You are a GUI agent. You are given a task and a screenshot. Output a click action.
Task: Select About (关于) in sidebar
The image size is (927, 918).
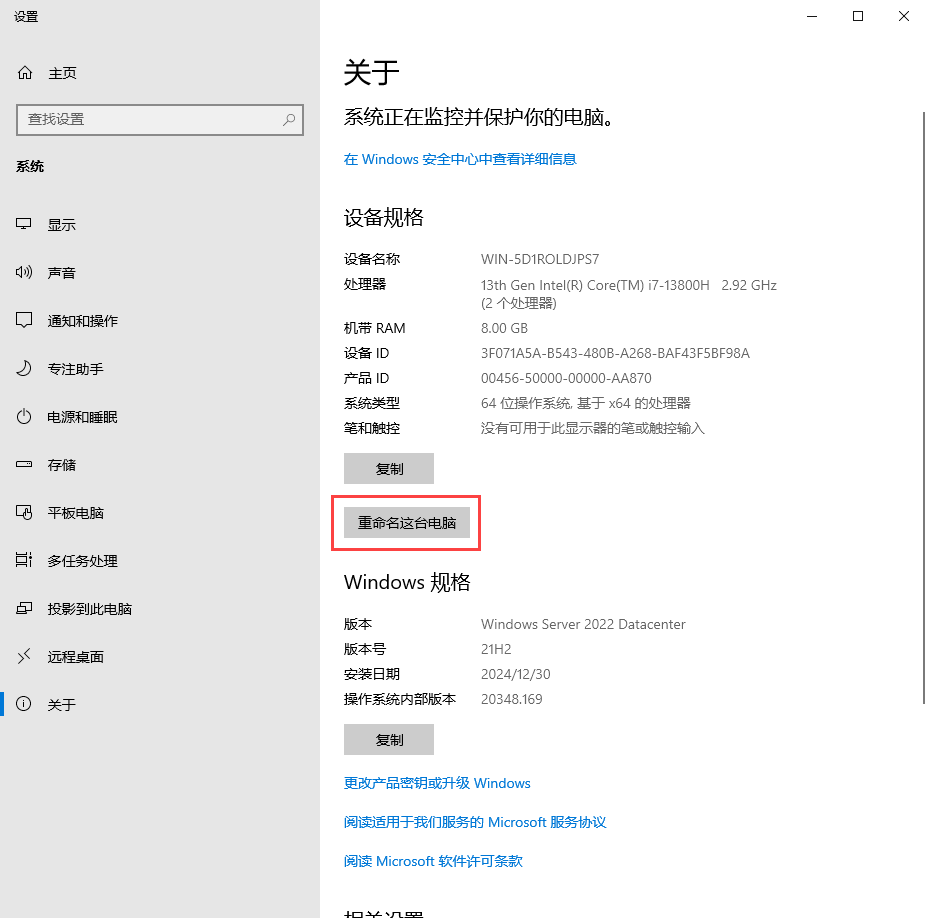(61, 705)
